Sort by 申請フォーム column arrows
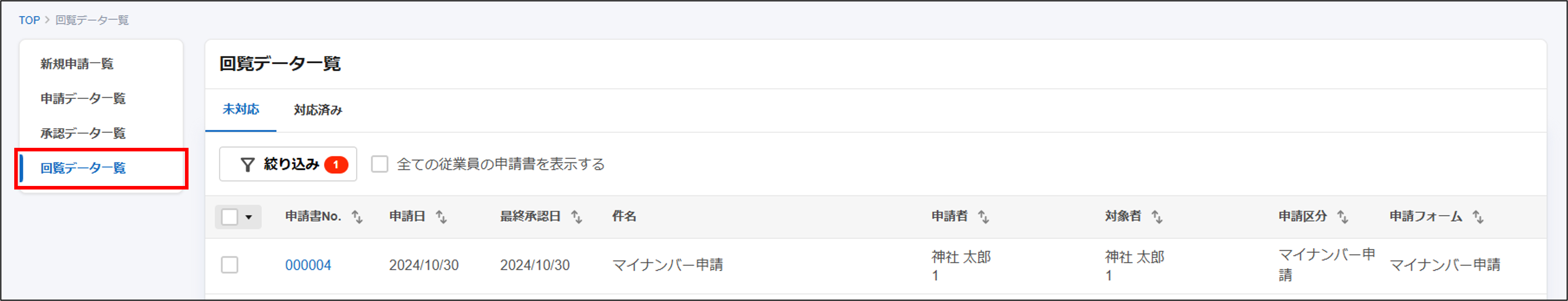Image resolution: width=1568 pixels, height=301 pixels. click(1477, 217)
